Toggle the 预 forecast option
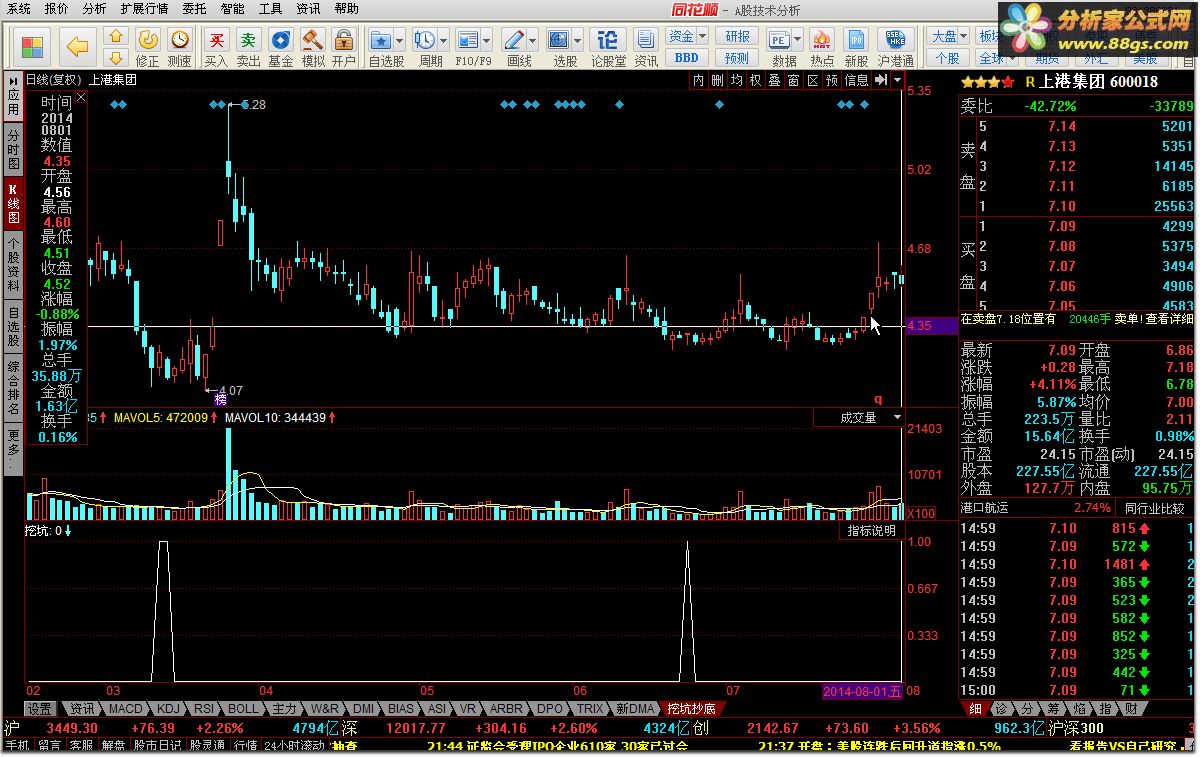1200x757 pixels. coord(832,80)
